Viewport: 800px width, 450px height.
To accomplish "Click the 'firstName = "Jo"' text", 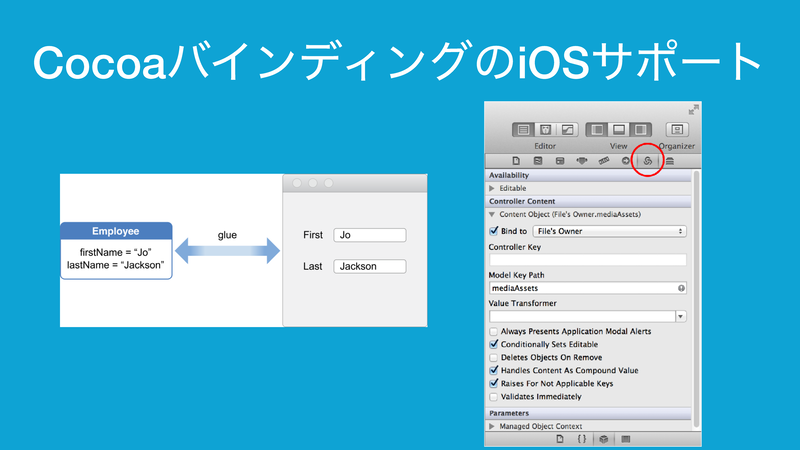I will [115, 252].
